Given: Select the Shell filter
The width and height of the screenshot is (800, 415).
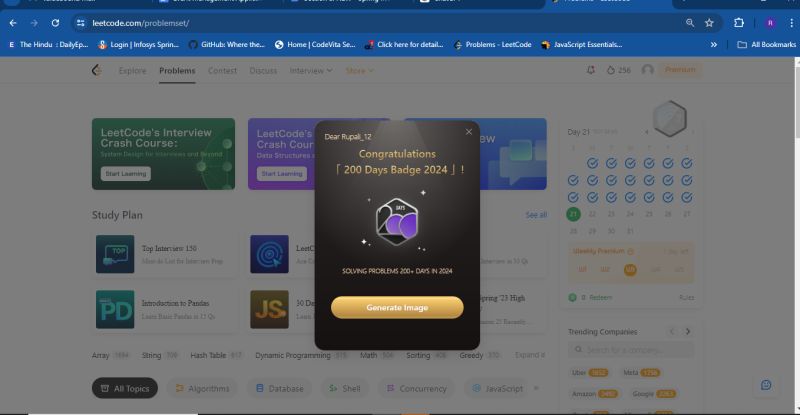Looking at the screenshot, I should 345,388.
